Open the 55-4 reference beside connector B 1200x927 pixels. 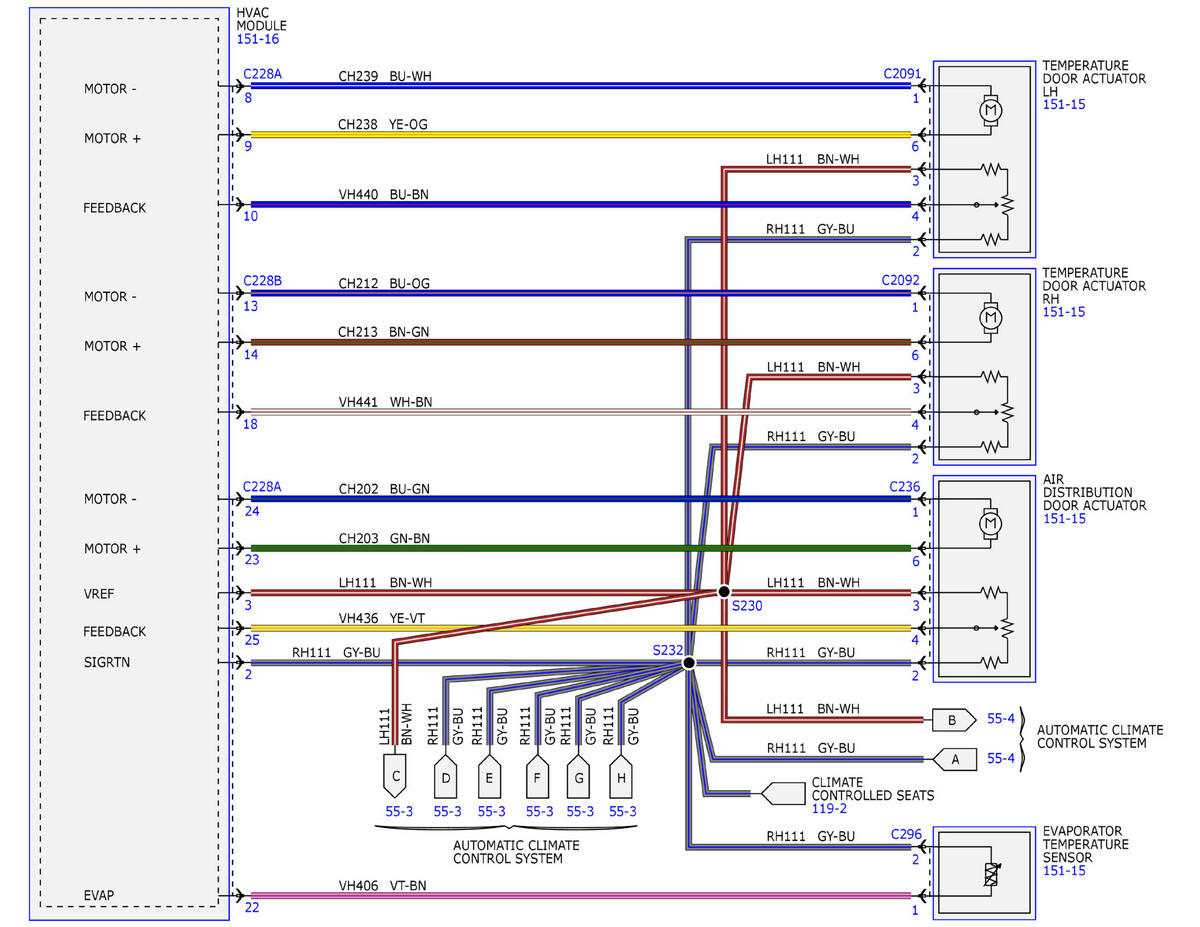click(x=1001, y=719)
